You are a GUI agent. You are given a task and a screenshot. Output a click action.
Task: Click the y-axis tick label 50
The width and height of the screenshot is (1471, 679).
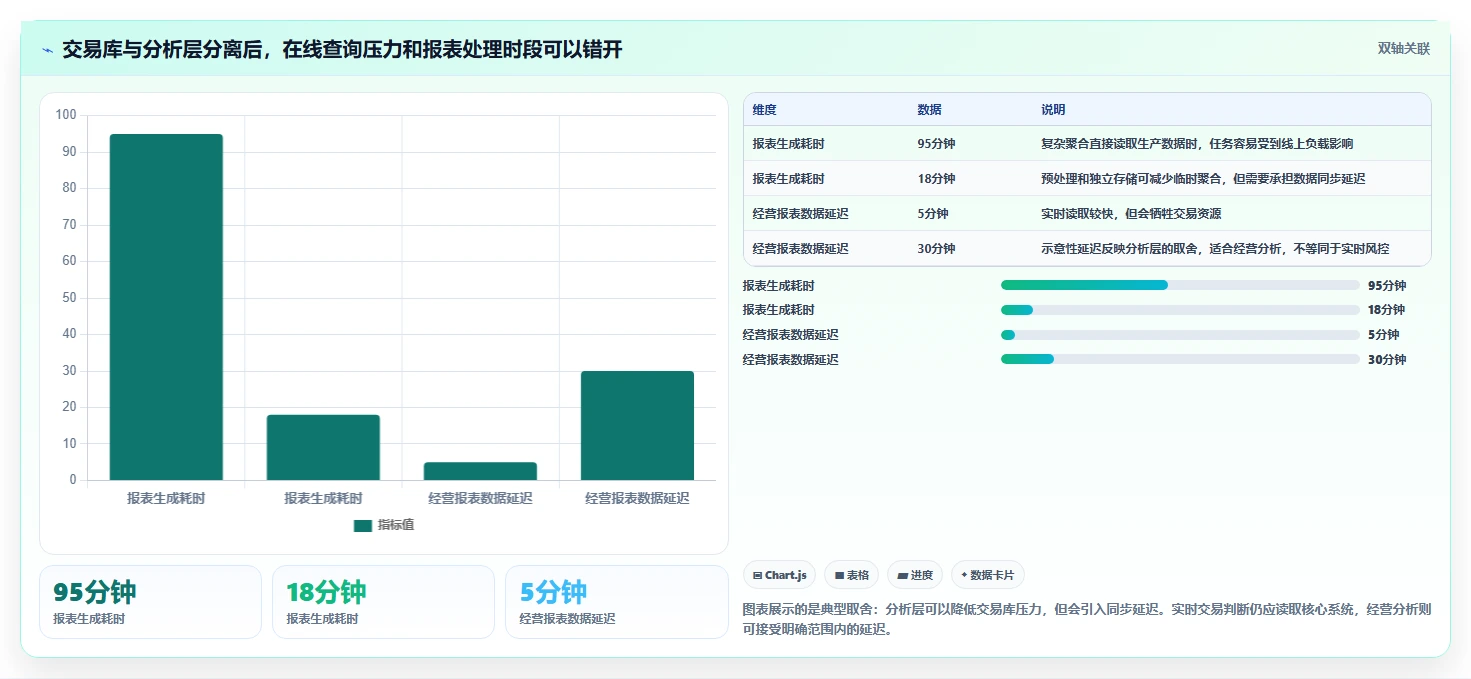click(x=69, y=298)
